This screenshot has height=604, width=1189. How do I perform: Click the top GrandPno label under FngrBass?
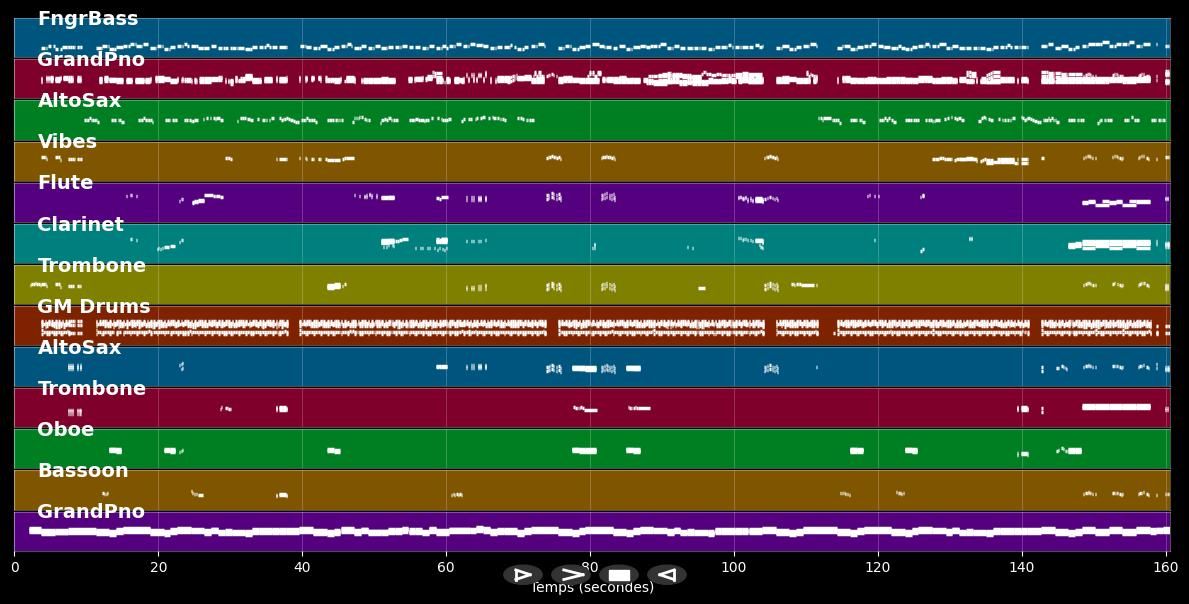tap(91, 60)
